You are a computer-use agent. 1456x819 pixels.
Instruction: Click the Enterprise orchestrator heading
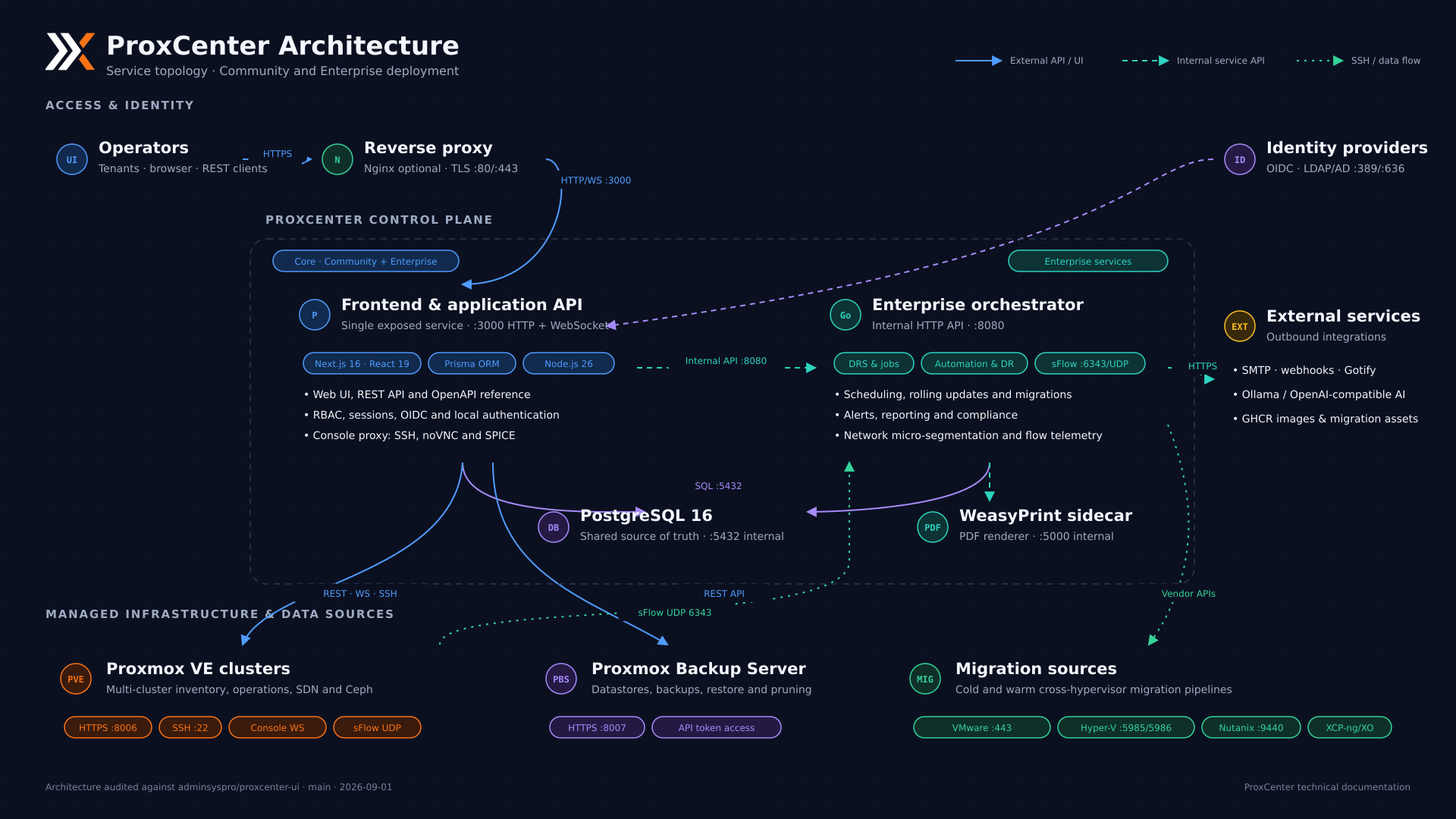[x=977, y=305]
